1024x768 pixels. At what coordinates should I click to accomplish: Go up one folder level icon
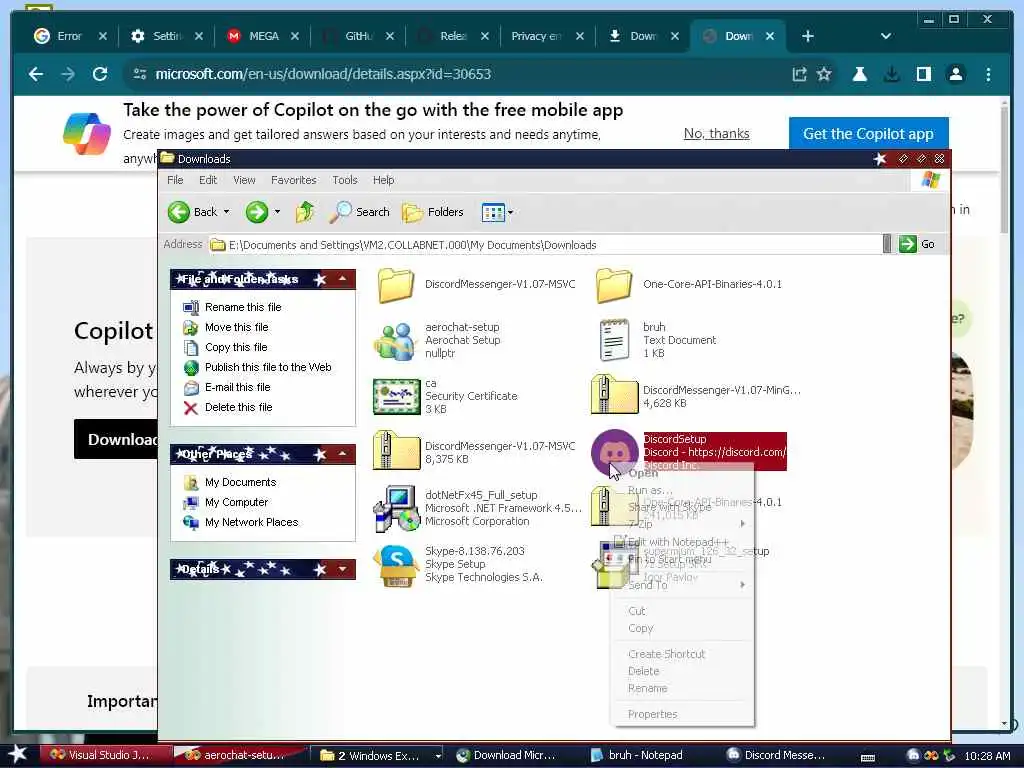coord(304,212)
